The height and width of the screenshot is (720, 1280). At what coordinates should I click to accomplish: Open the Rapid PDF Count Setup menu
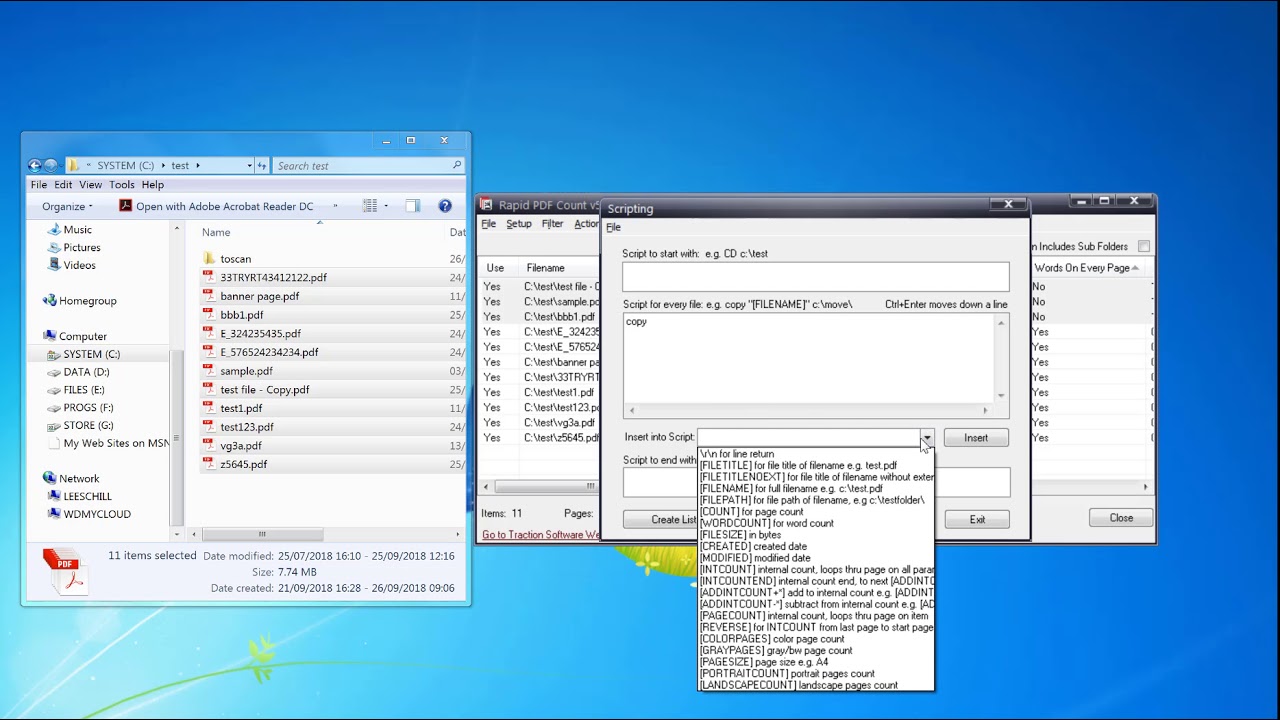point(519,224)
